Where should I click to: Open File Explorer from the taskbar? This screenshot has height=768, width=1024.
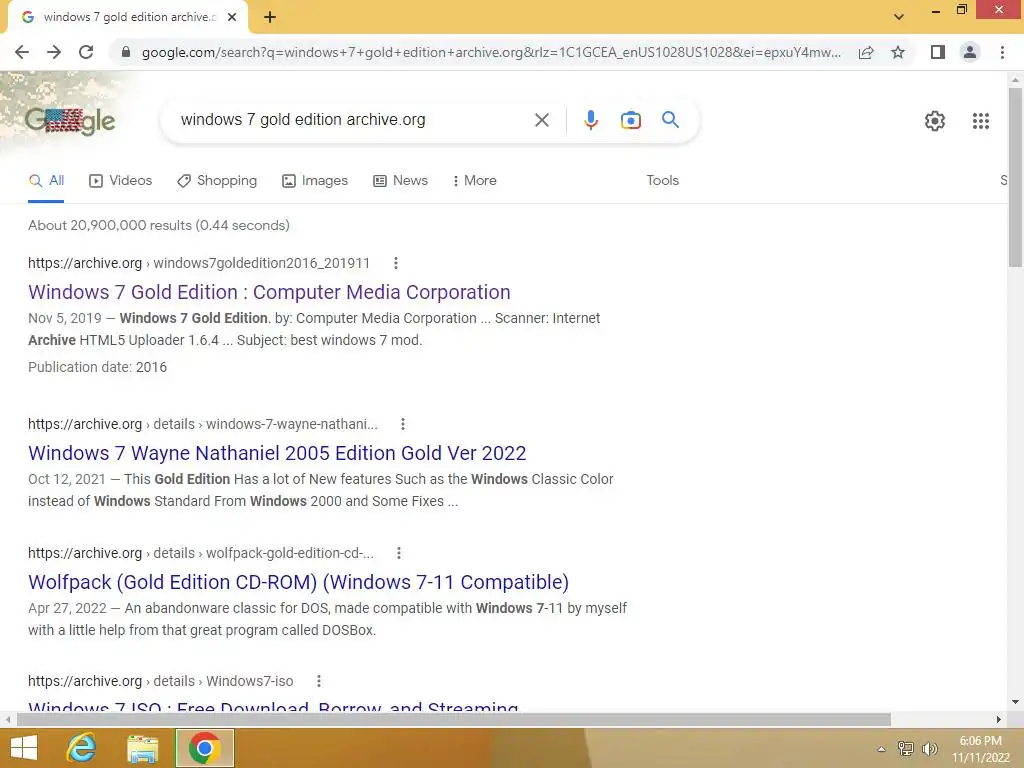coord(143,748)
